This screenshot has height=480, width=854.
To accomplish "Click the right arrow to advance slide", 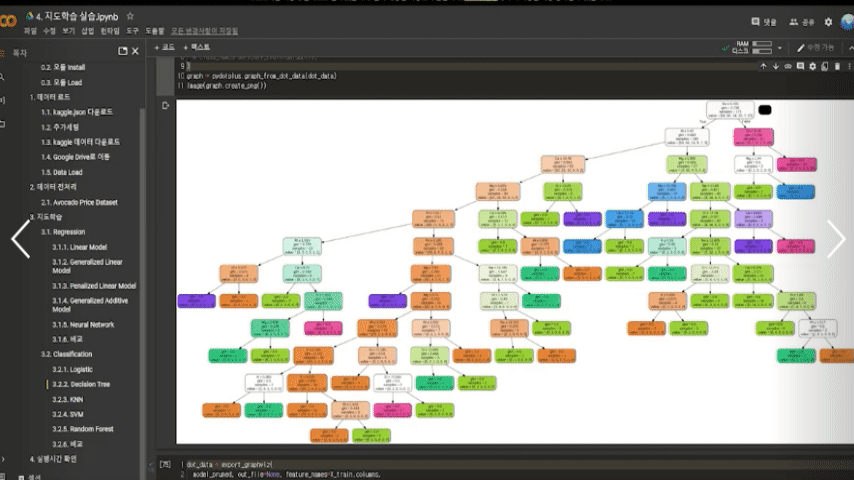I will pos(835,239).
